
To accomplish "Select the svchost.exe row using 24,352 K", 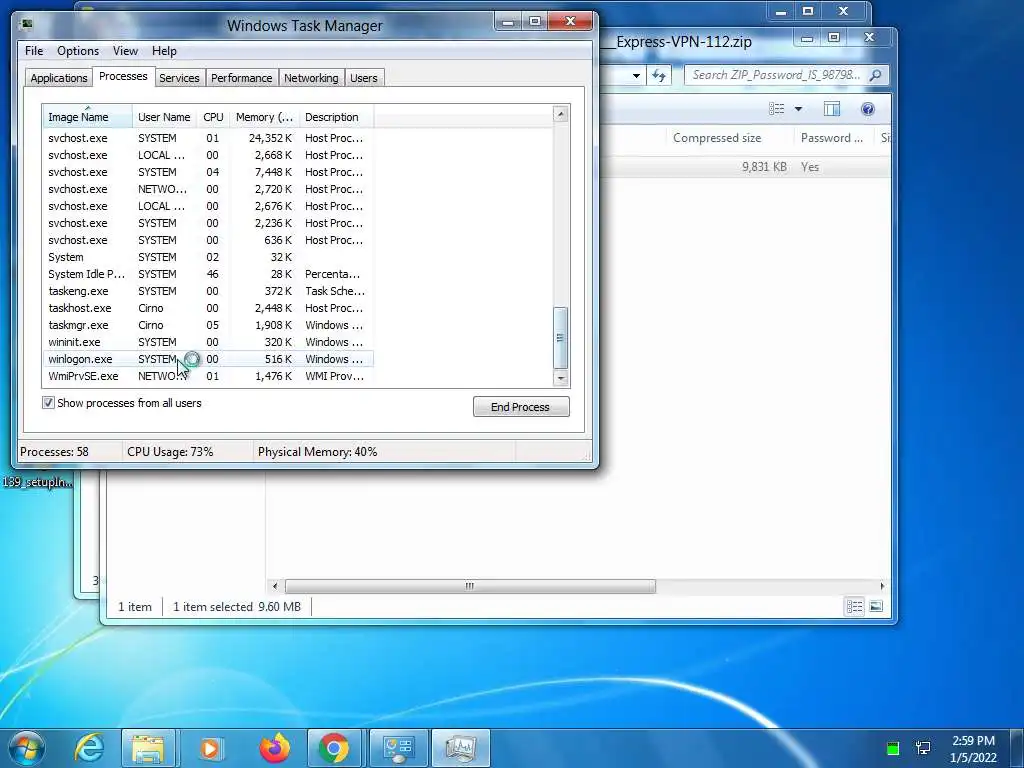I will pyautogui.click(x=208, y=138).
